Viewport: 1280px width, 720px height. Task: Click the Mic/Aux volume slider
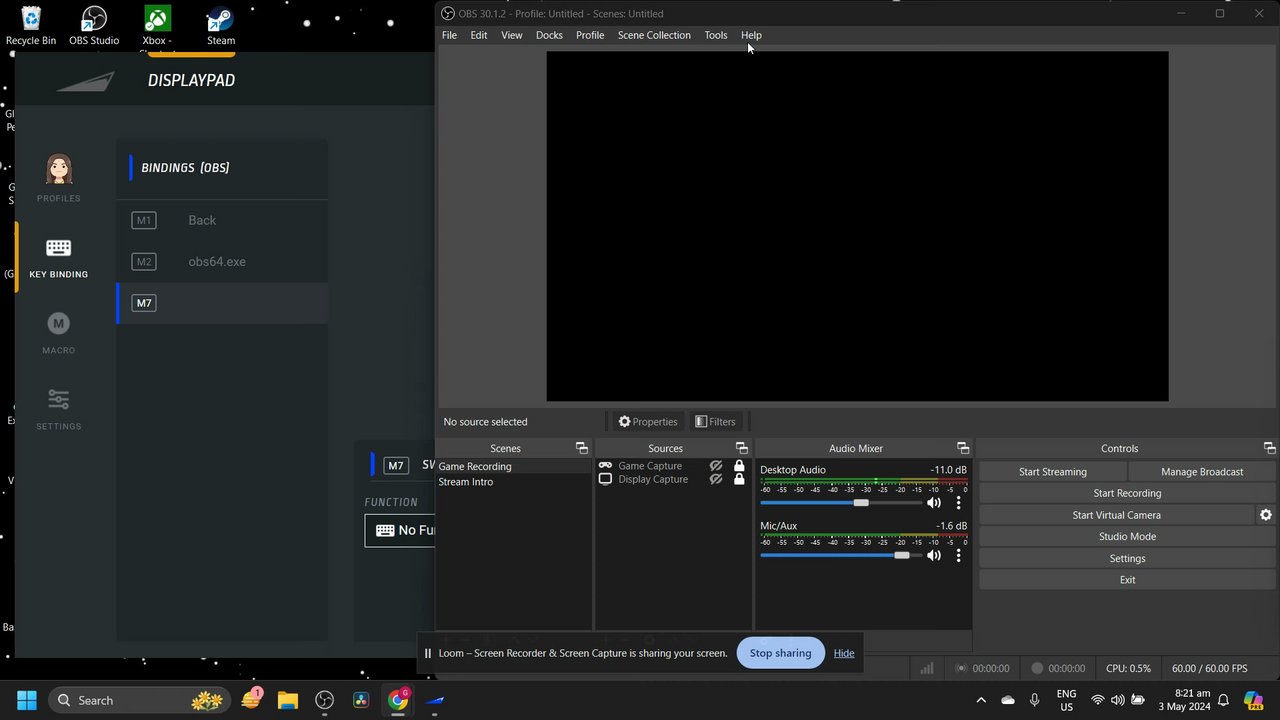[x=841, y=555]
